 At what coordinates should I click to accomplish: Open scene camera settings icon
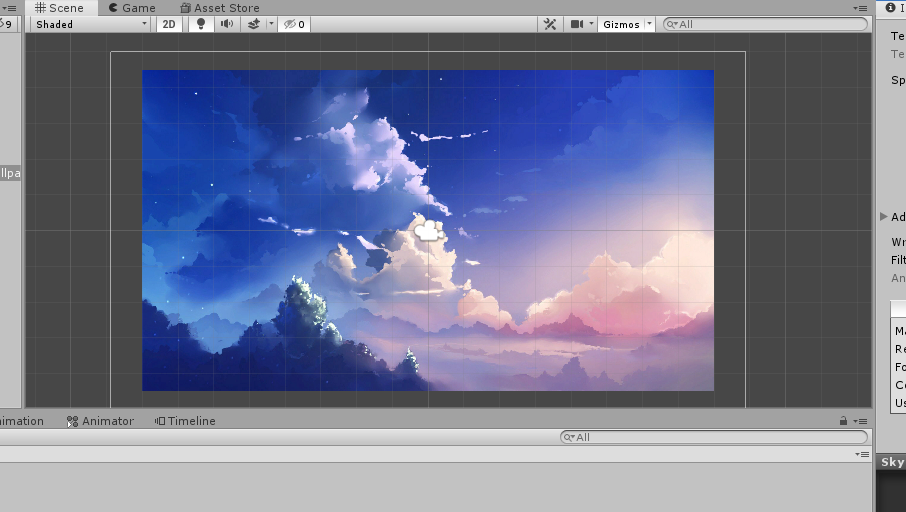tap(577, 24)
